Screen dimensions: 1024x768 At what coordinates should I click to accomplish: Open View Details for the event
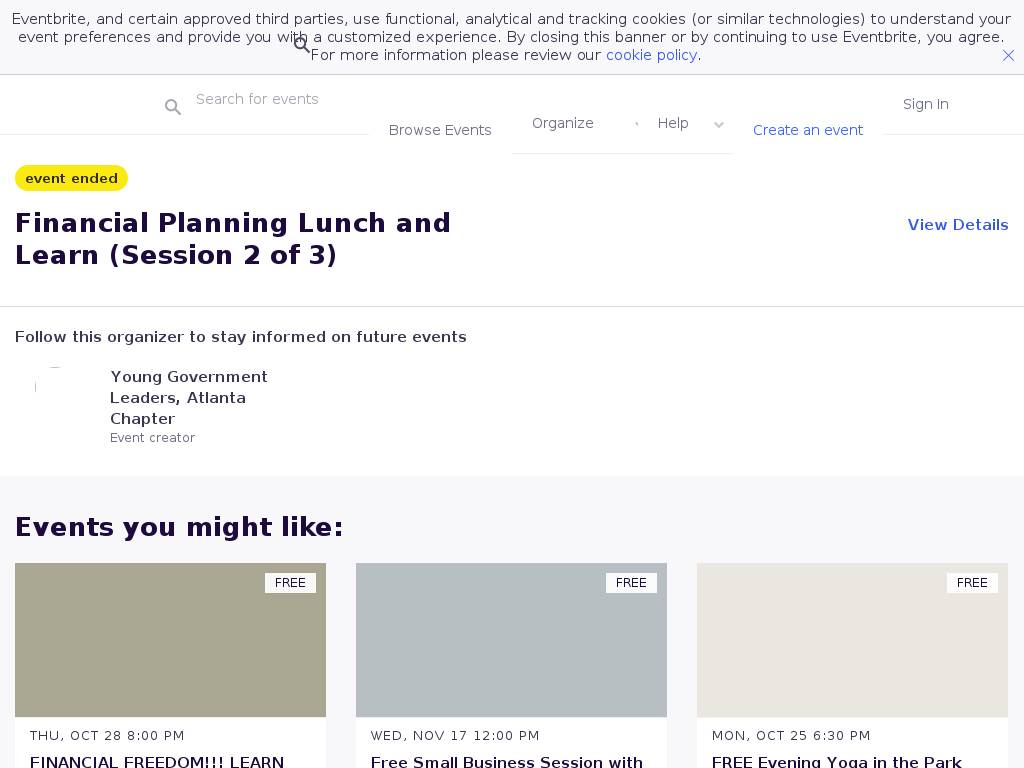pos(957,225)
